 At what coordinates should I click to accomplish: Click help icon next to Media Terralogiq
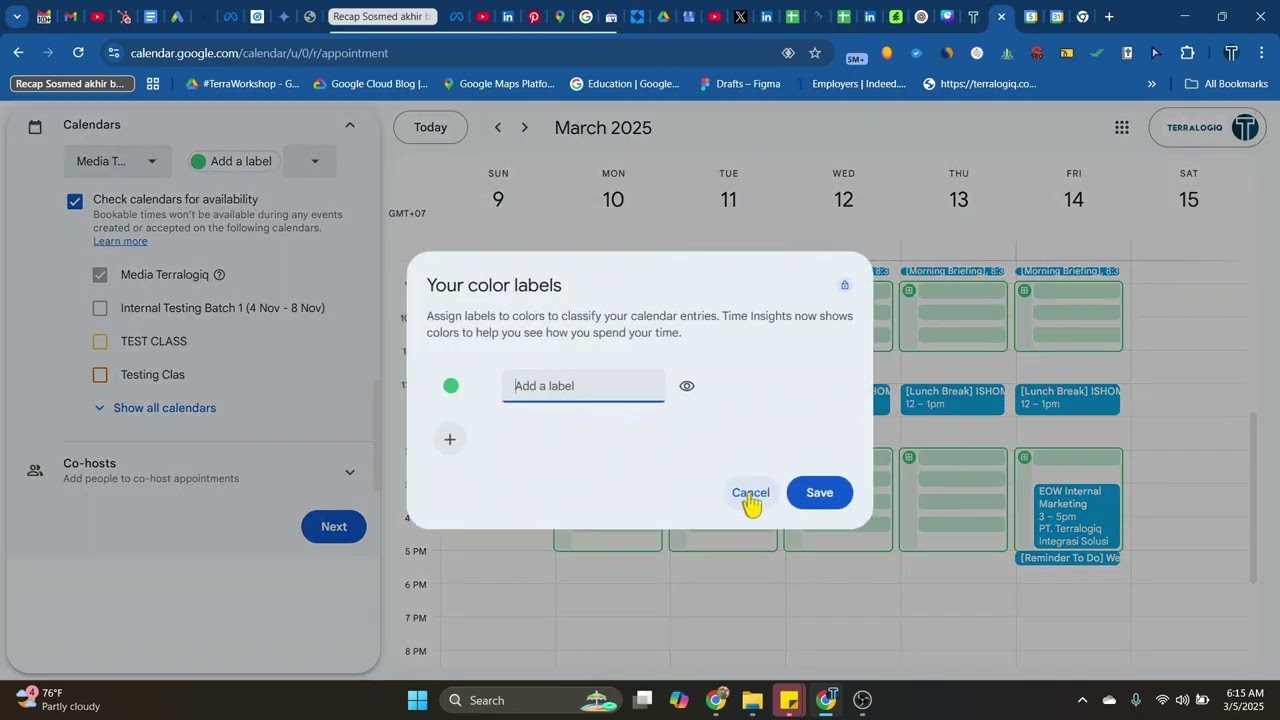(219, 275)
